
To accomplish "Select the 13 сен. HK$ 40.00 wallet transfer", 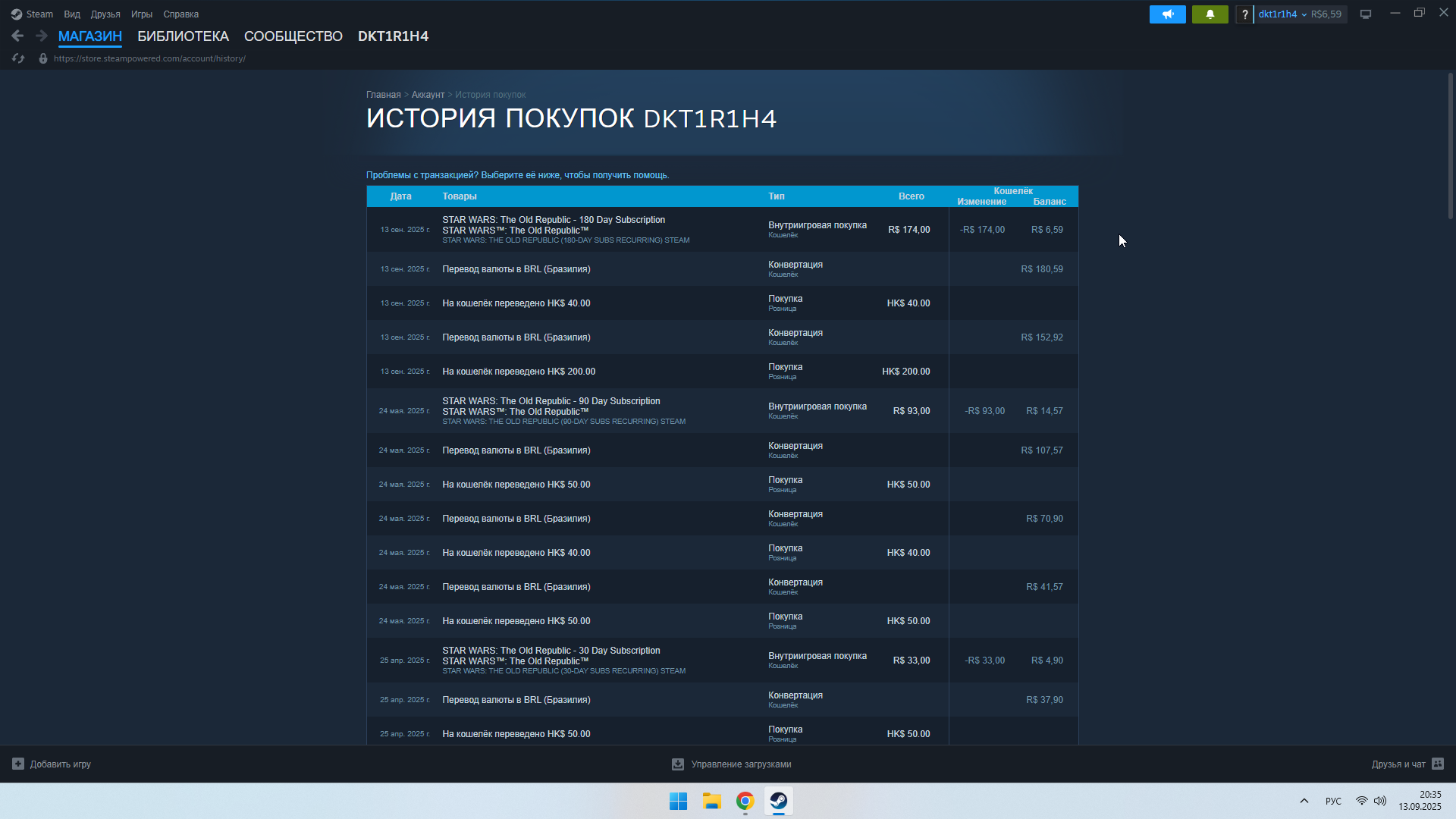I will tap(722, 303).
